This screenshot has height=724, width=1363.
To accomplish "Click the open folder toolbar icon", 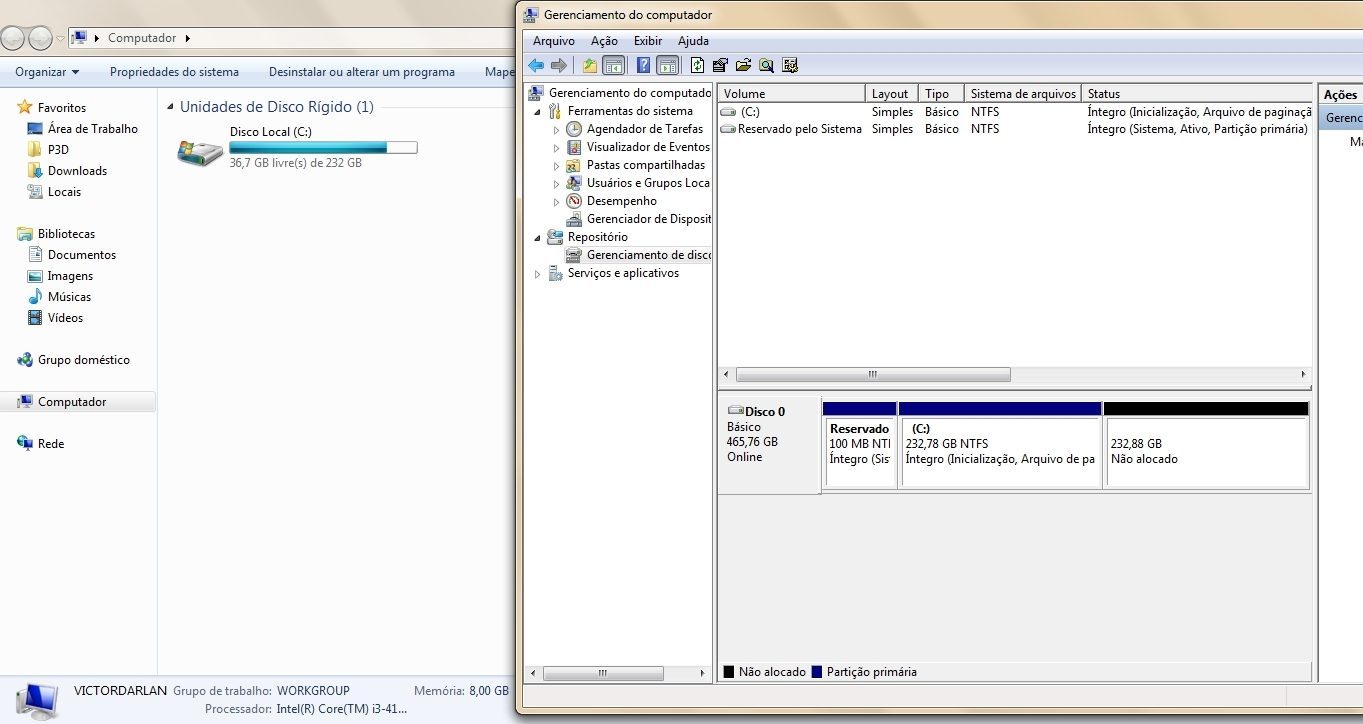I will (743, 66).
